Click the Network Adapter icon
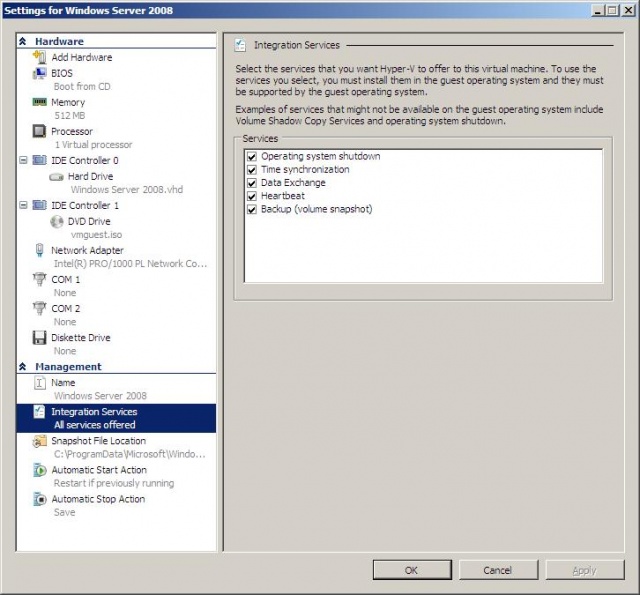 click(39, 250)
